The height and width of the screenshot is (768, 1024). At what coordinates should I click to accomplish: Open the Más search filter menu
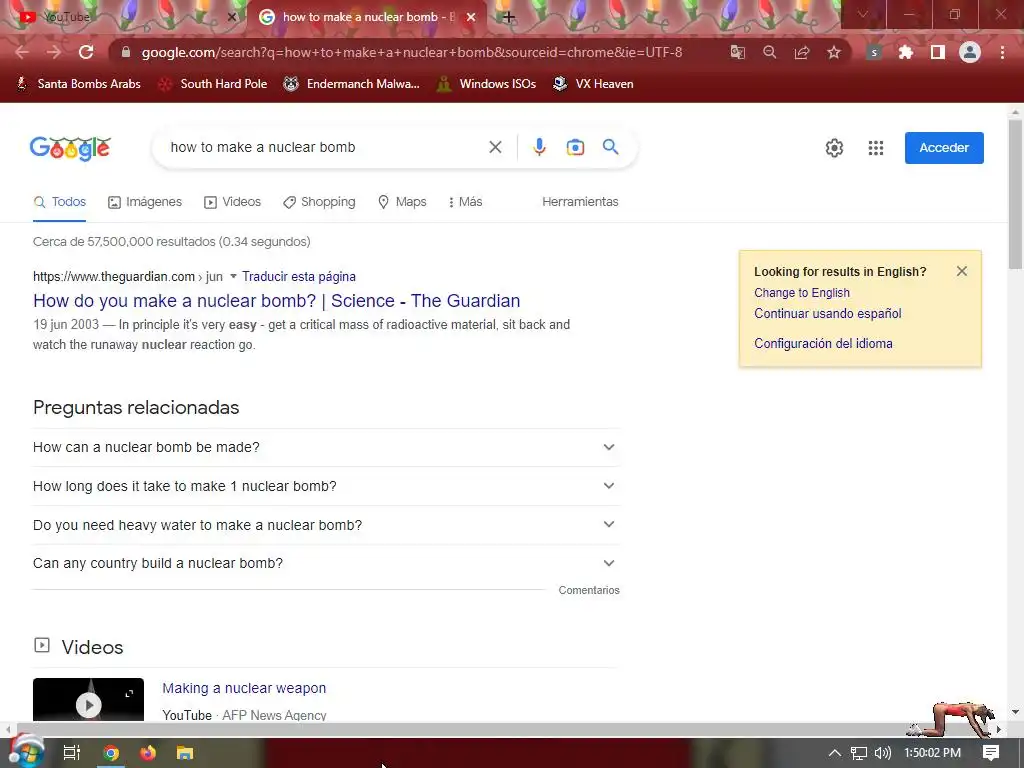(466, 202)
